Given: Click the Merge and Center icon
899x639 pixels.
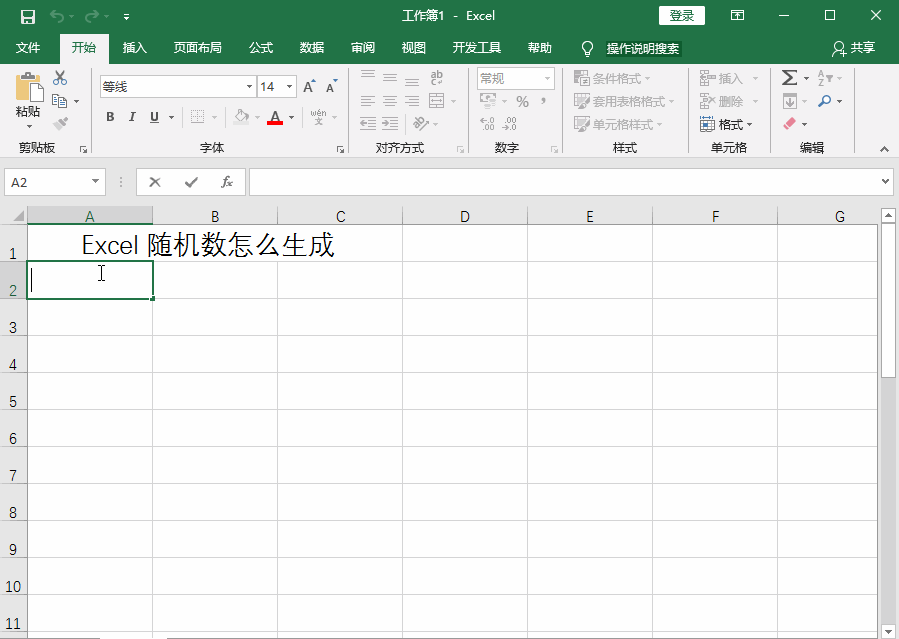Looking at the screenshot, I should pyautogui.click(x=436, y=101).
